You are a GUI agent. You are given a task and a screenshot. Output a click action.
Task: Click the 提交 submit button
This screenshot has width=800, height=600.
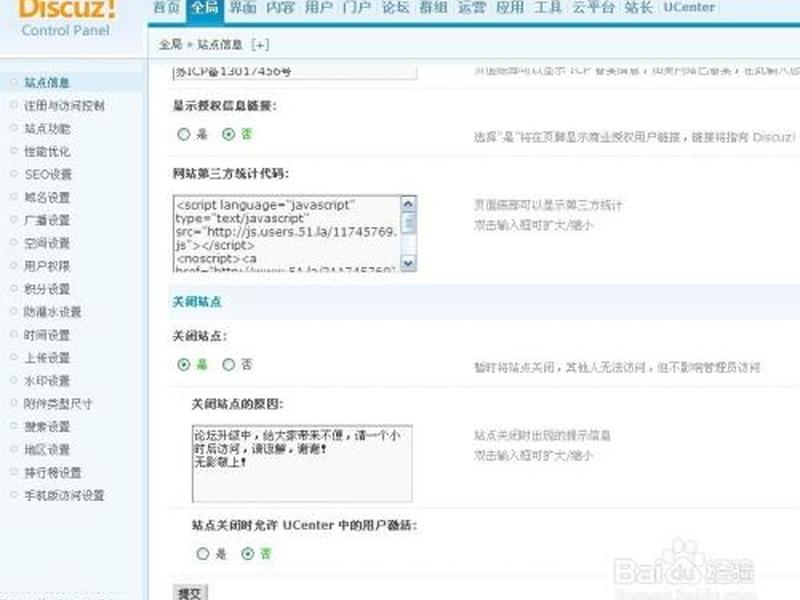pos(190,592)
